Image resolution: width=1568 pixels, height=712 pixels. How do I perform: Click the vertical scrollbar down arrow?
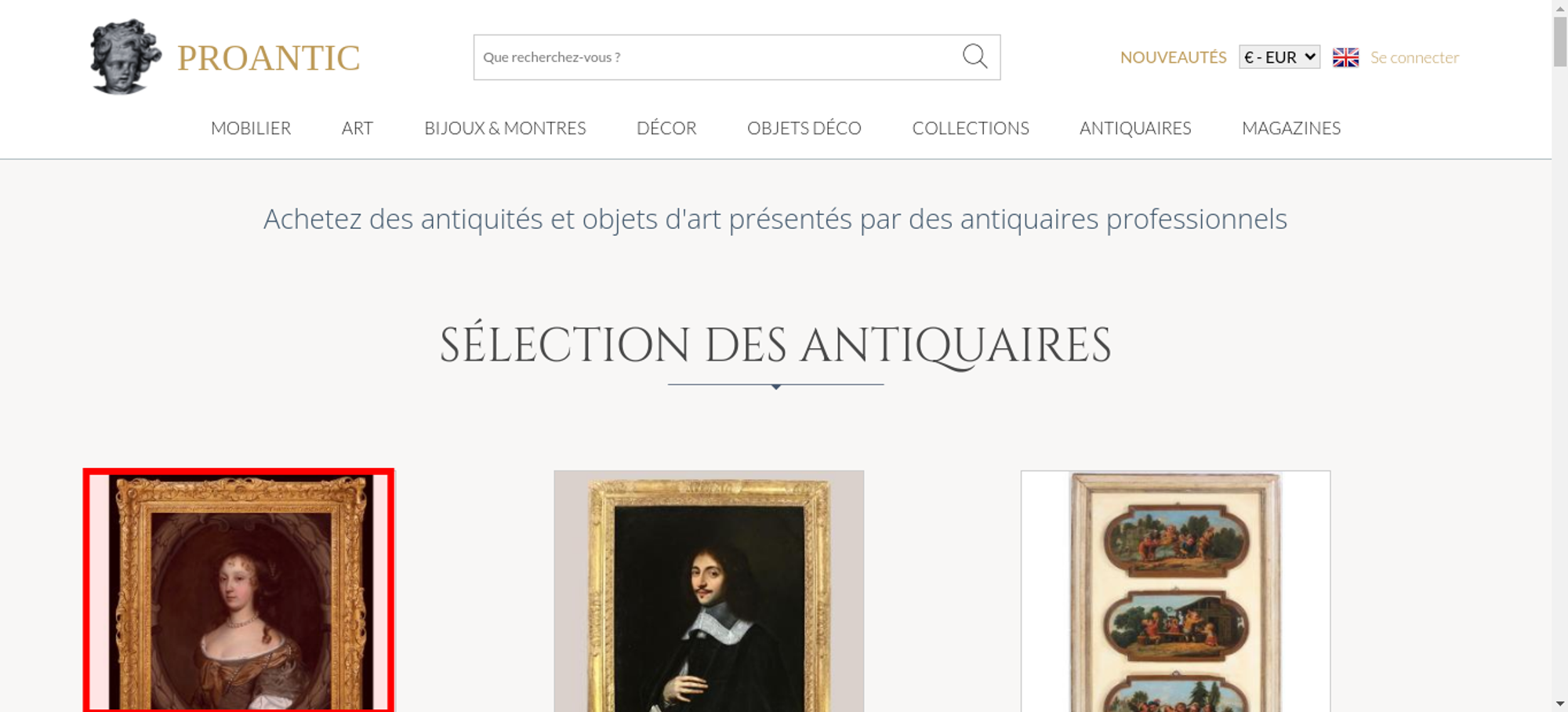click(1560, 704)
